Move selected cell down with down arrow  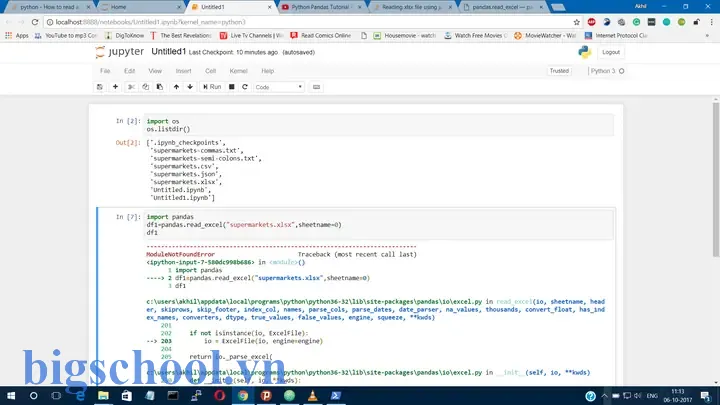pos(190,87)
